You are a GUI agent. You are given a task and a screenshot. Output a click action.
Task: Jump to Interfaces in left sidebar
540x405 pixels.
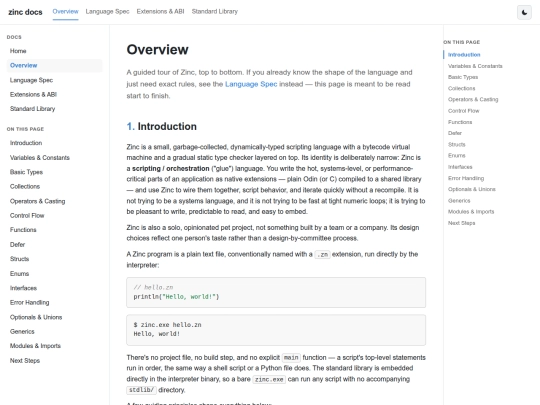tap(54, 288)
